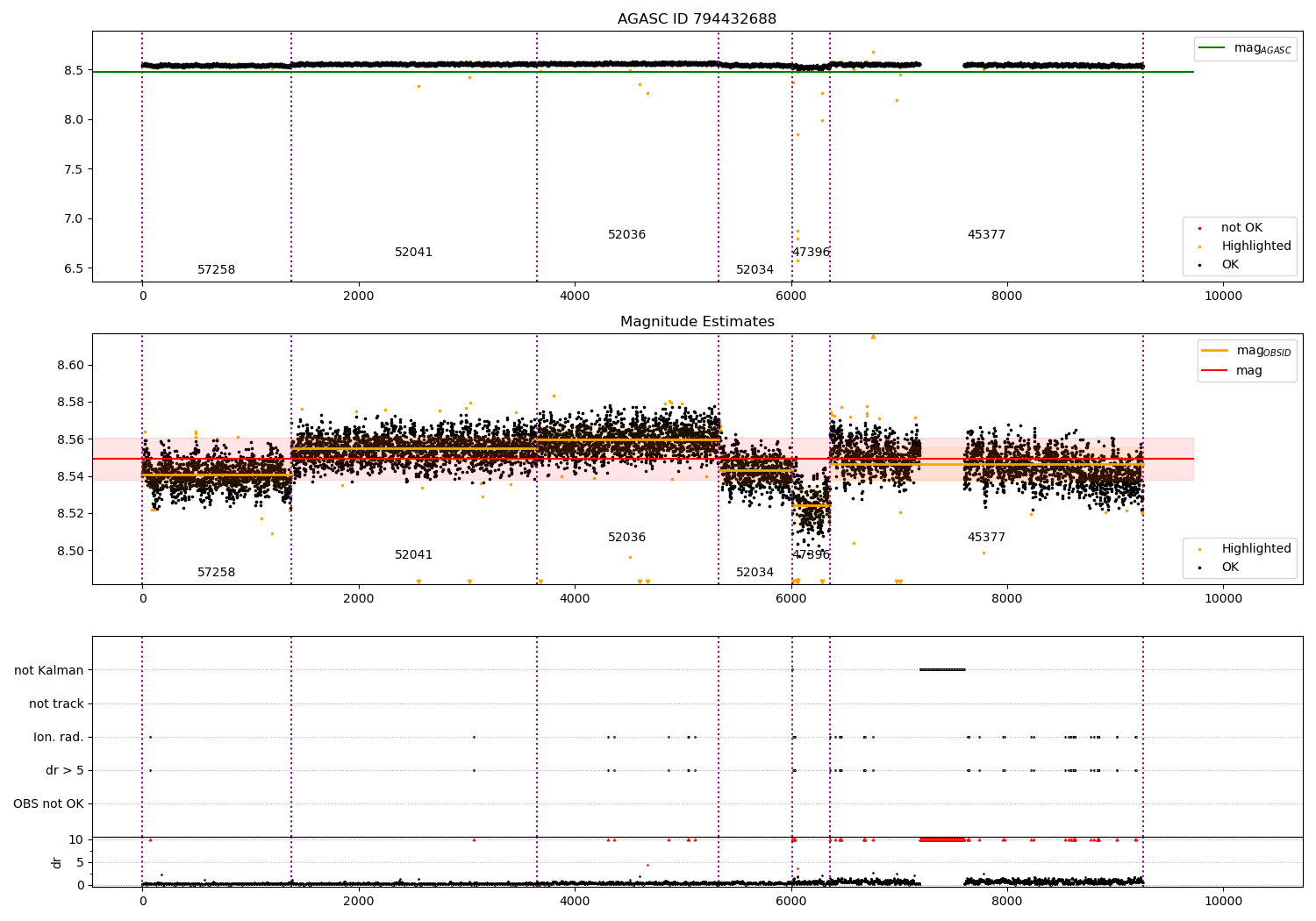The width and height of the screenshot is (1316, 921).
Task: Click obsid label 57258 in Magnitude Estimates panel
Action: tap(216, 573)
